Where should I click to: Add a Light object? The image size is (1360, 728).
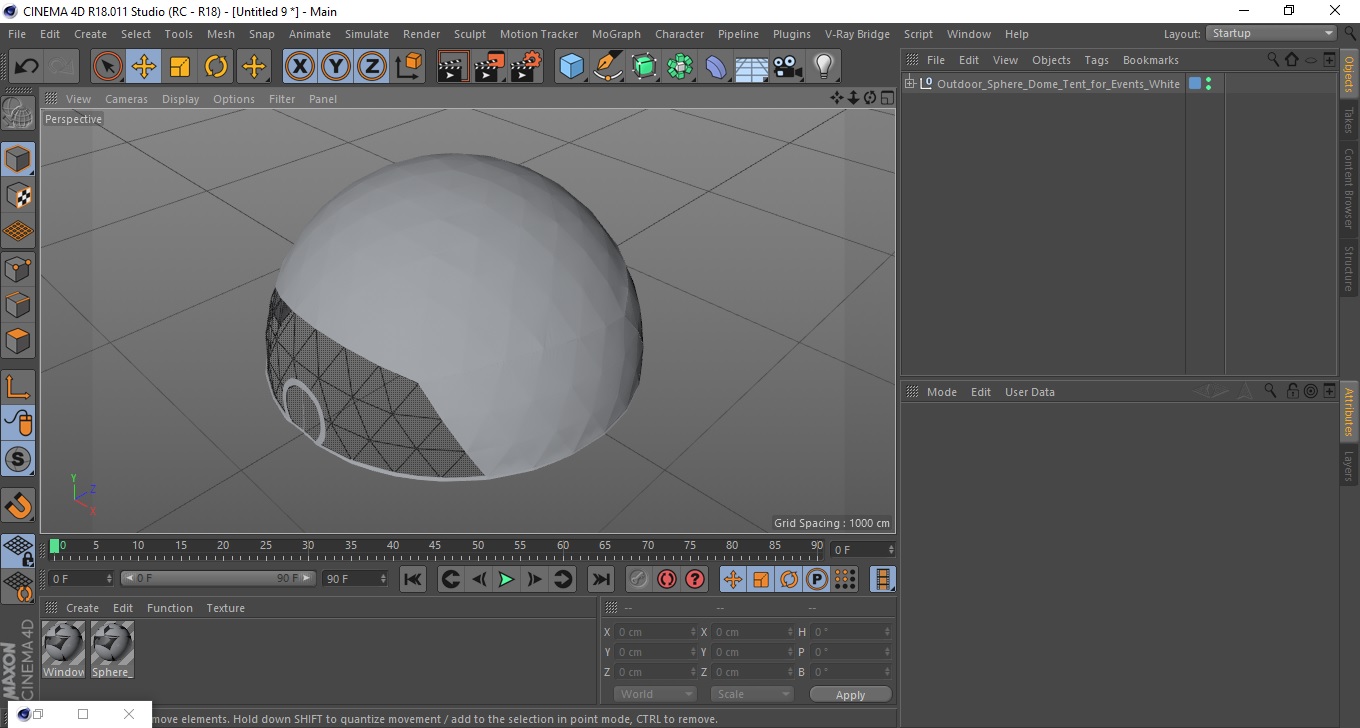[824, 67]
